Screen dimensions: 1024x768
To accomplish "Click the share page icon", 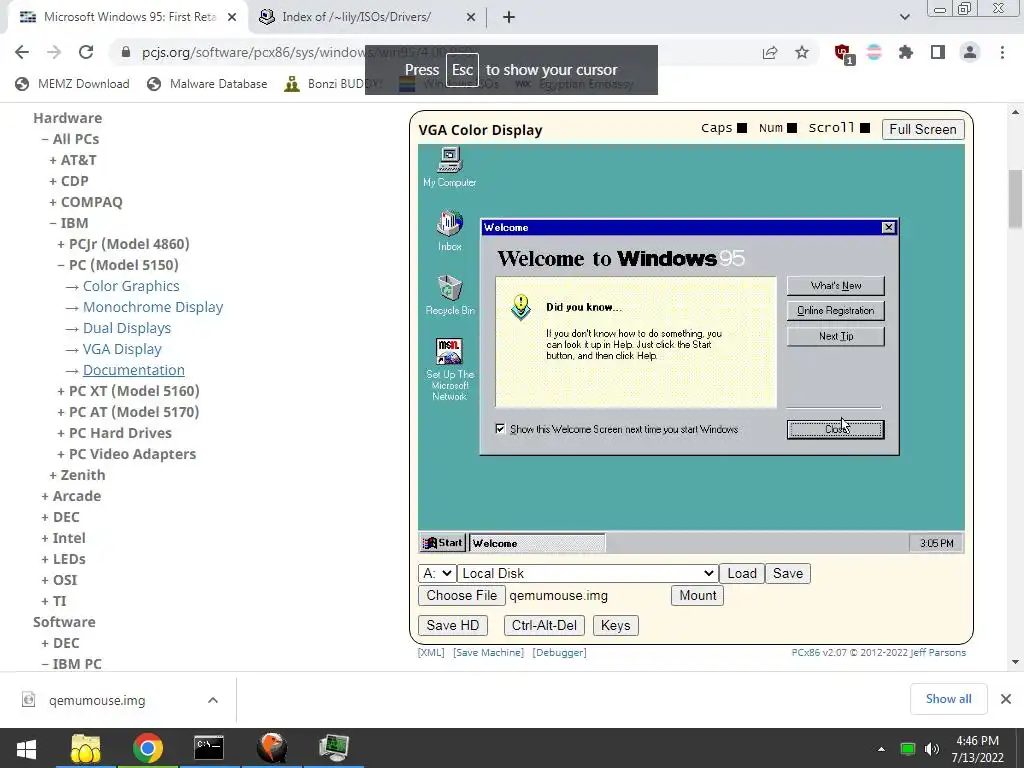I will 770,52.
